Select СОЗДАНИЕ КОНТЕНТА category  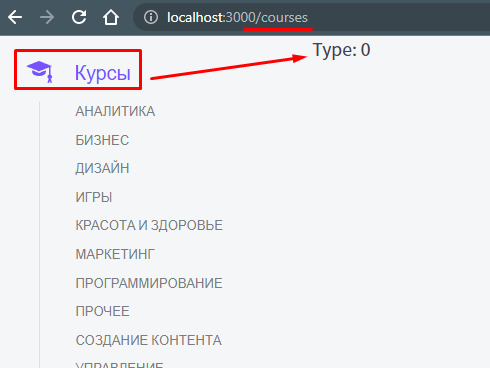coord(149,340)
